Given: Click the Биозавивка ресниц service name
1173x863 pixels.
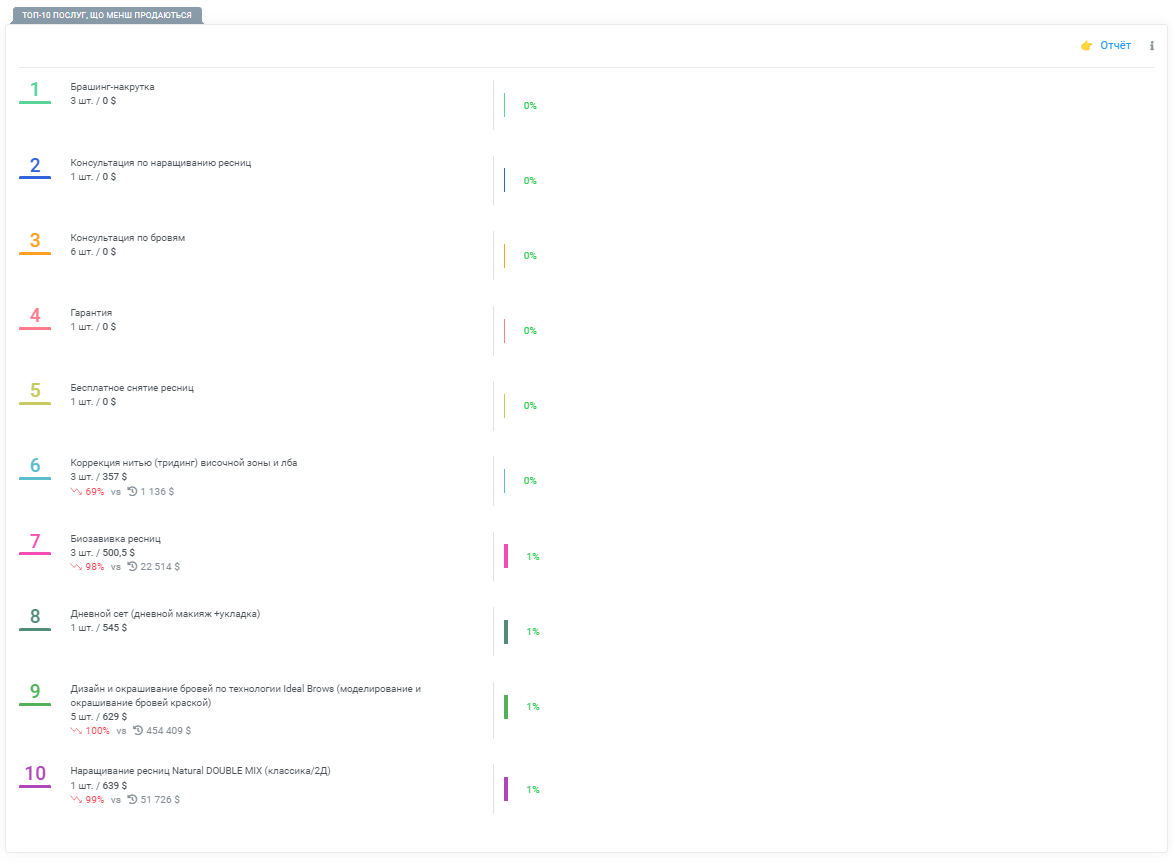Looking at the screenshot, I should 116,538.
